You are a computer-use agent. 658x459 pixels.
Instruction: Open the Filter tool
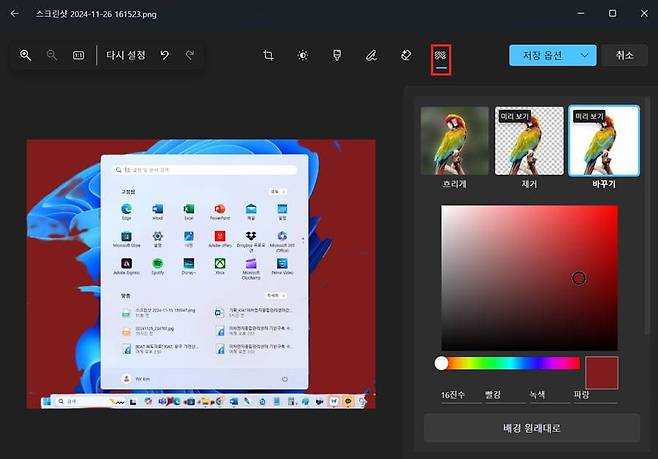click(337, 56)
